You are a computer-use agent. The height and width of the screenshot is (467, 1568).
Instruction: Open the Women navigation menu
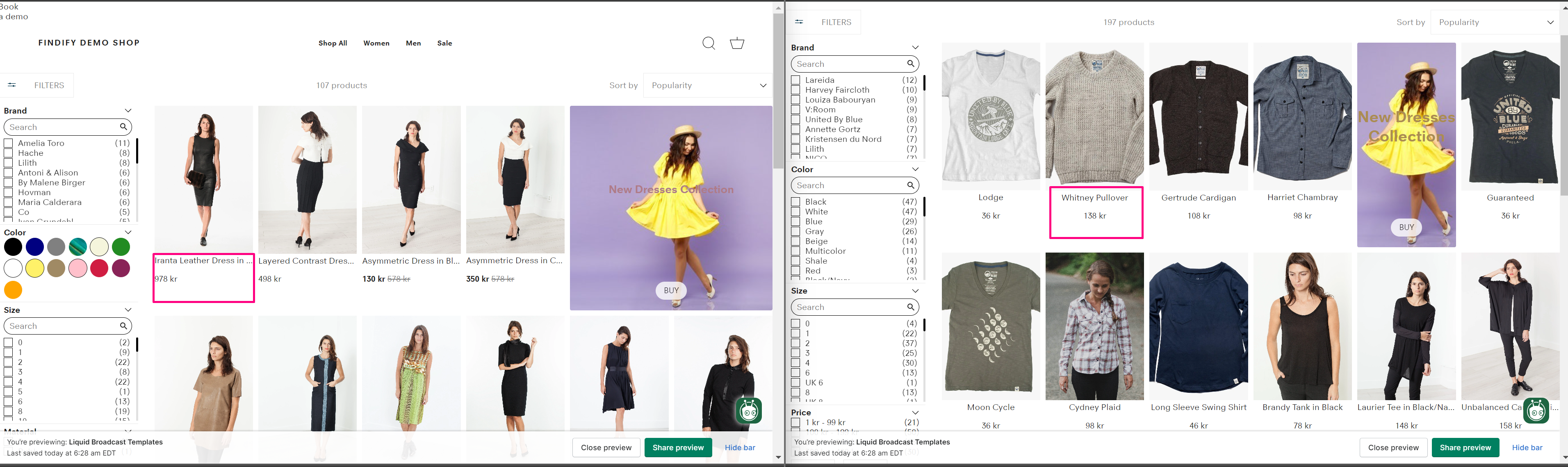coord(376,43)
